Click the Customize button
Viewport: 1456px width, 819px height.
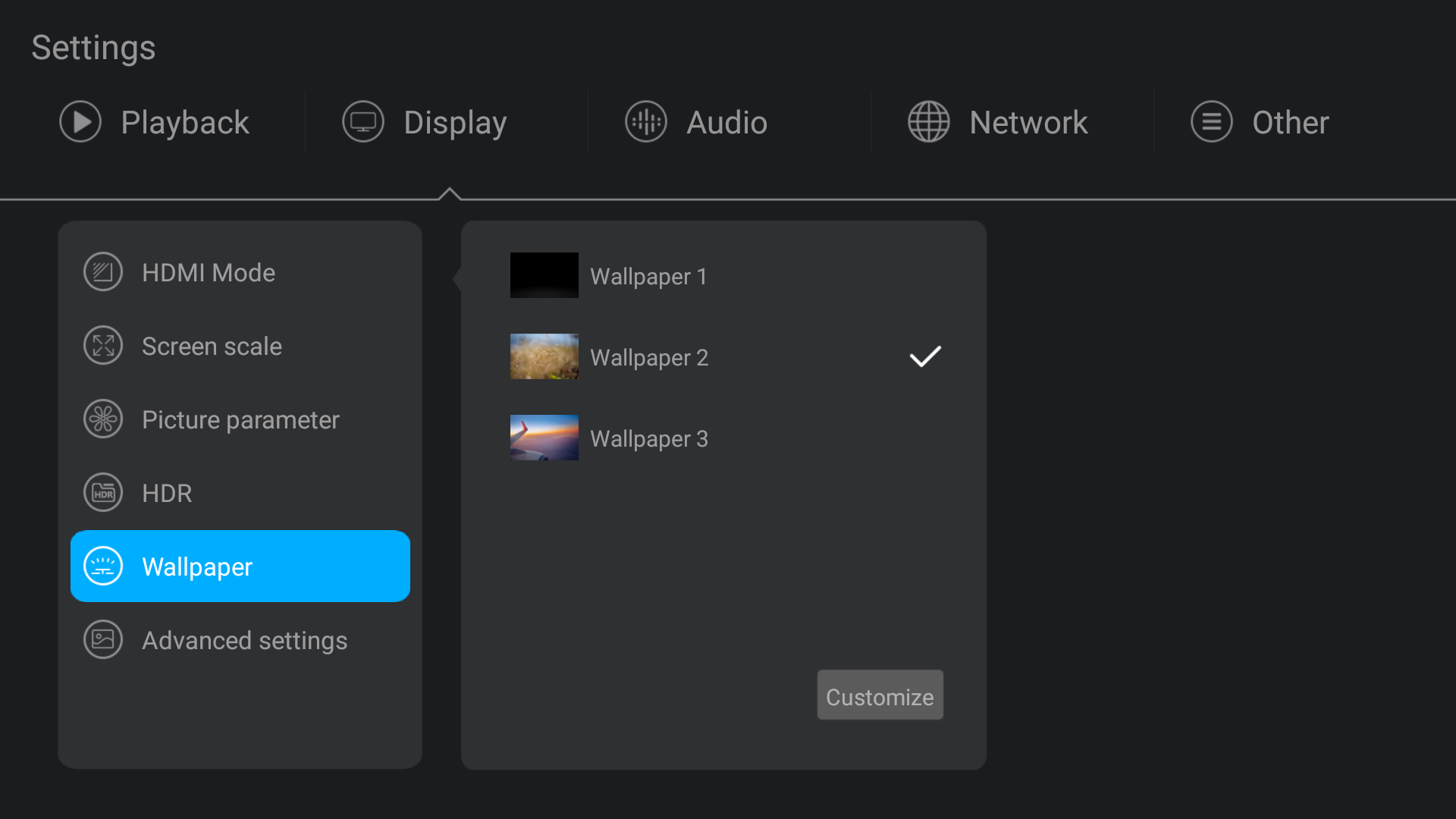[x=879, y=696]
